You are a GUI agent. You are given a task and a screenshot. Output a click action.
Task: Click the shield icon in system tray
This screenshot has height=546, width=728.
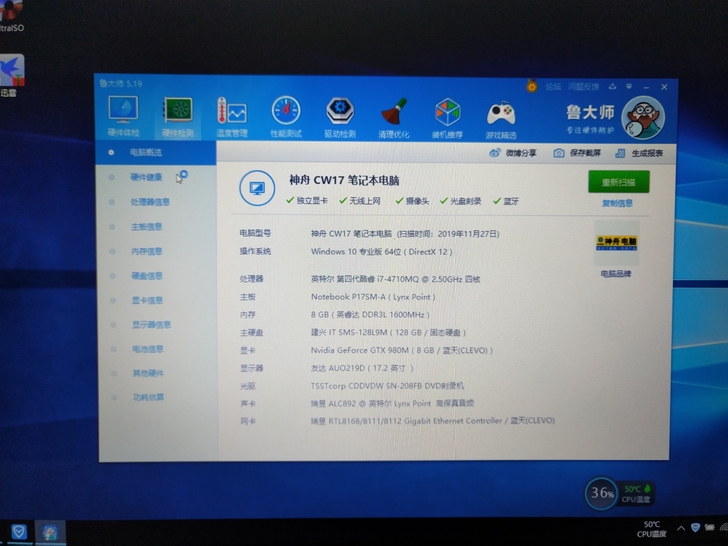pyautogui.click(x=696, y=527)
